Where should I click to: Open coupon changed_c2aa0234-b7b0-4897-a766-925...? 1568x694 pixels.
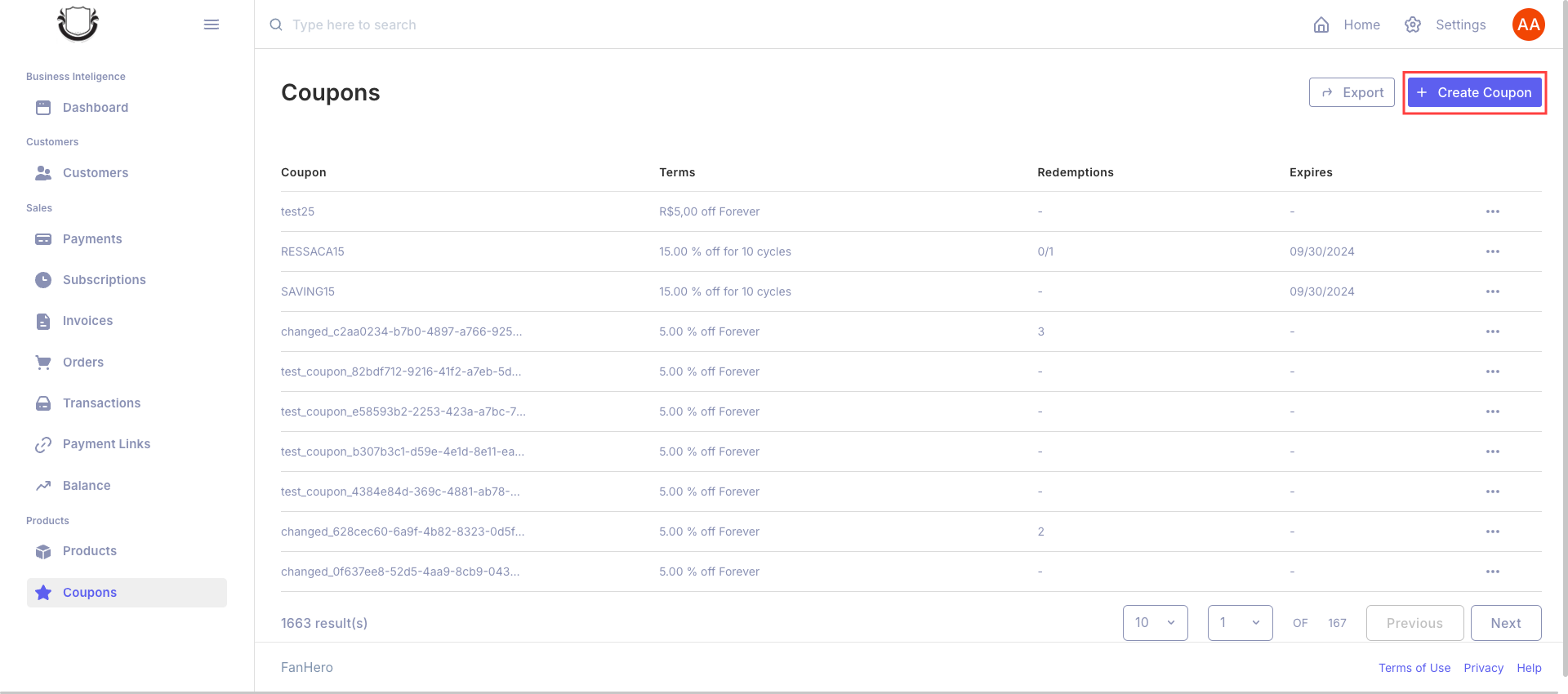401,331
